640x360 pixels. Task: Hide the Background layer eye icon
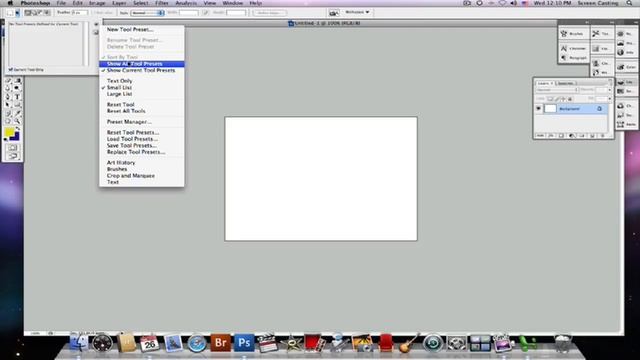click(x=538, y=108)
